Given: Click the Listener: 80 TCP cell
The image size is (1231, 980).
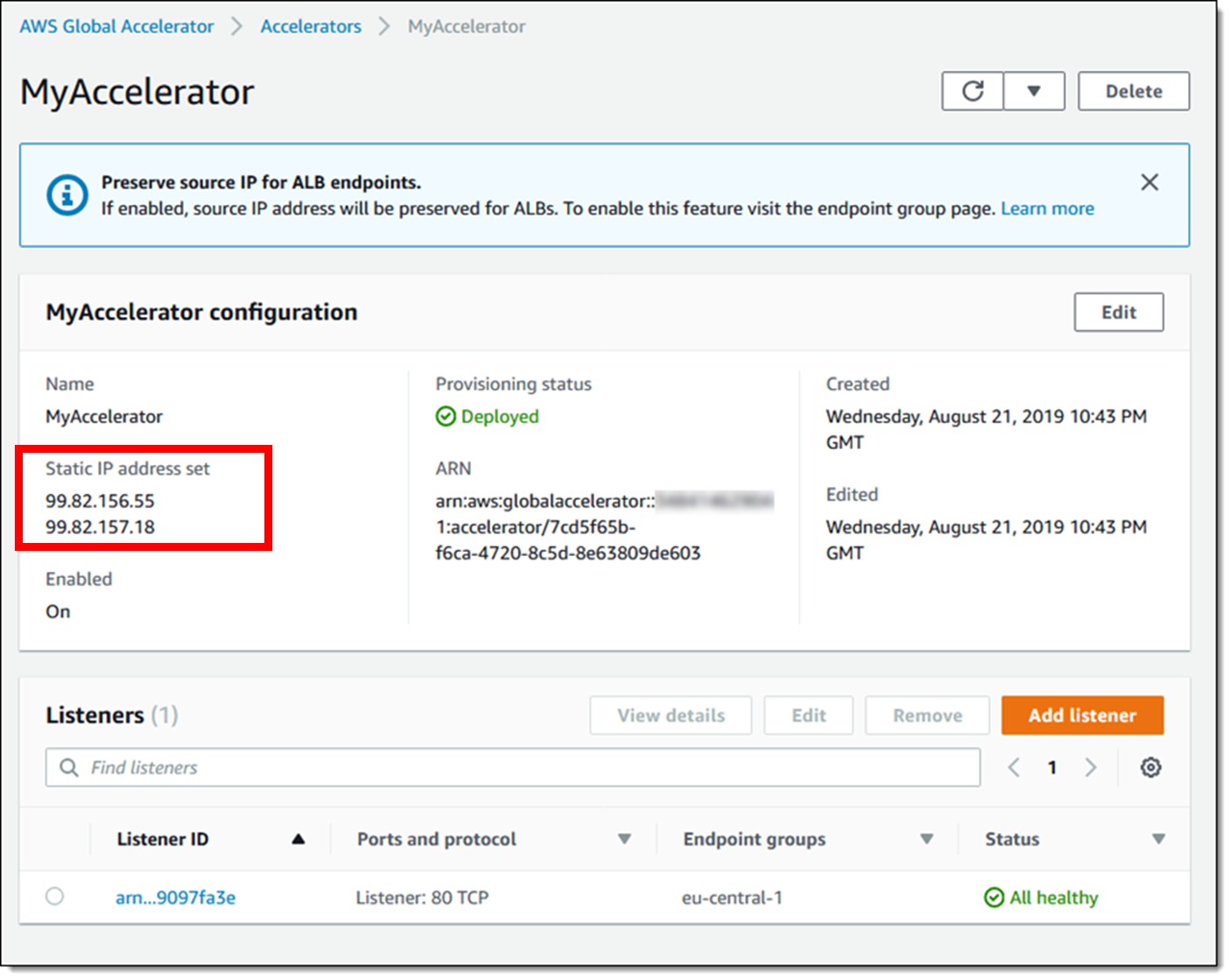Looking at the screenshot, I should (x=422, y=898).
